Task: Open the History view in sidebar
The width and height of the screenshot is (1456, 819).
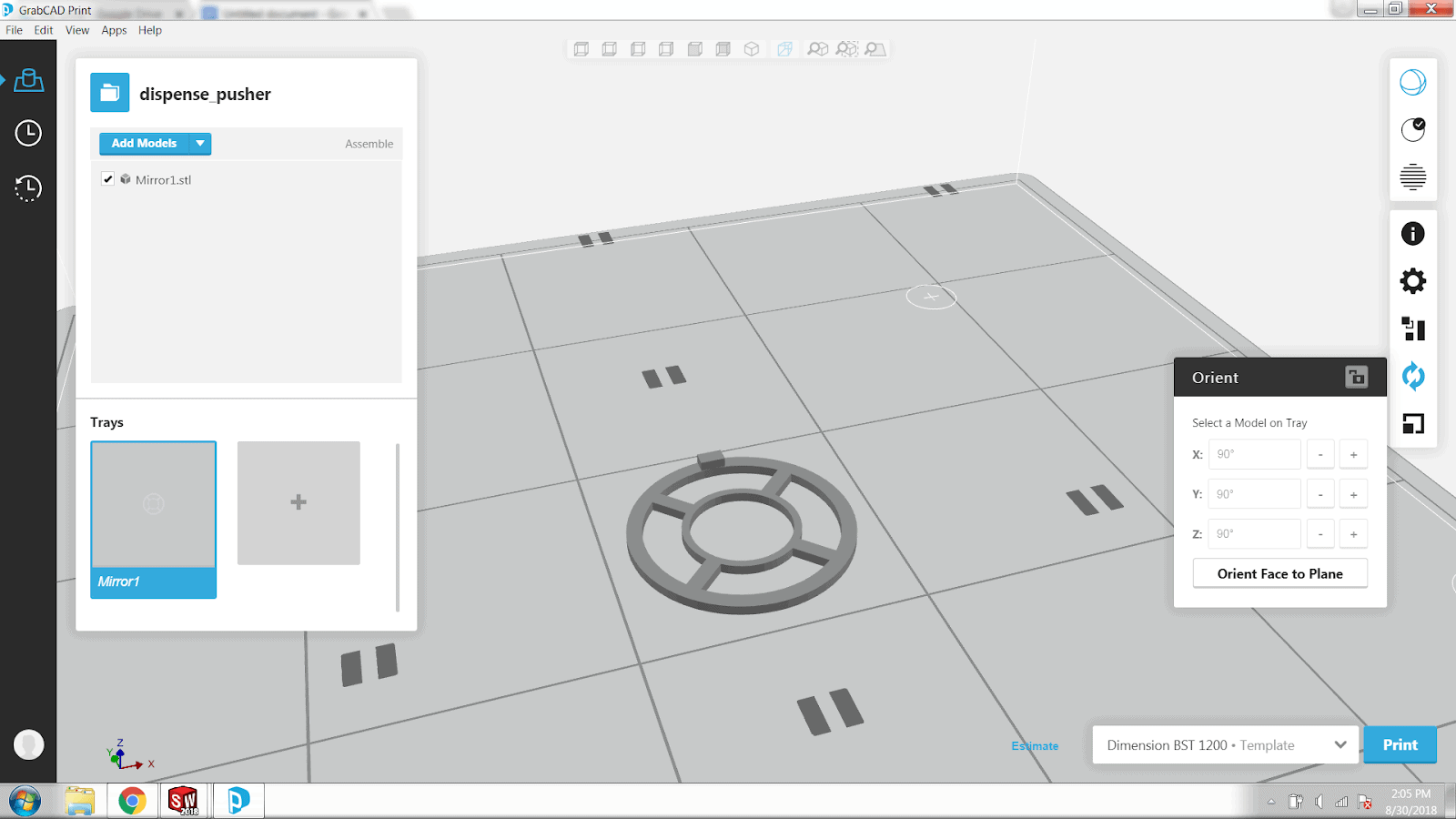Action: click(28, 188)
